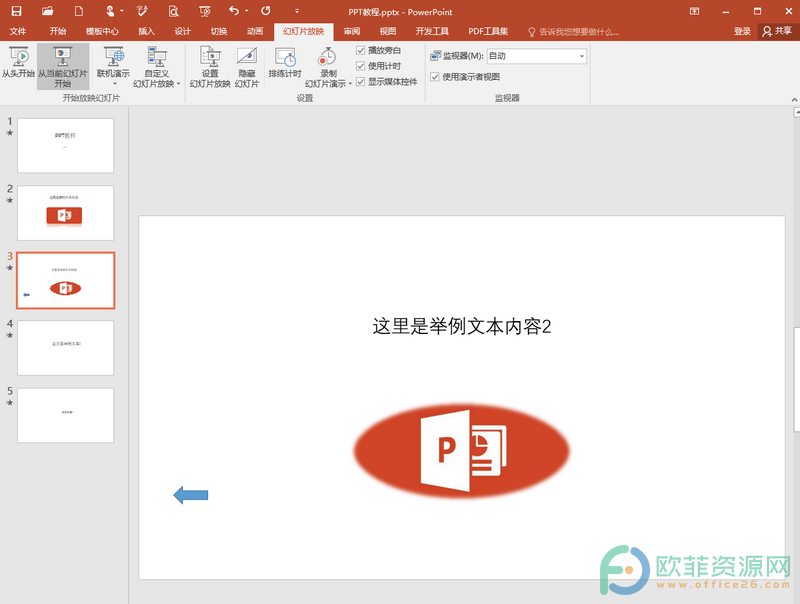This screenshot has width=800, height=604.
Task: Expand the Present Online dropdown arrow
Action: click(x=115, y=84)
